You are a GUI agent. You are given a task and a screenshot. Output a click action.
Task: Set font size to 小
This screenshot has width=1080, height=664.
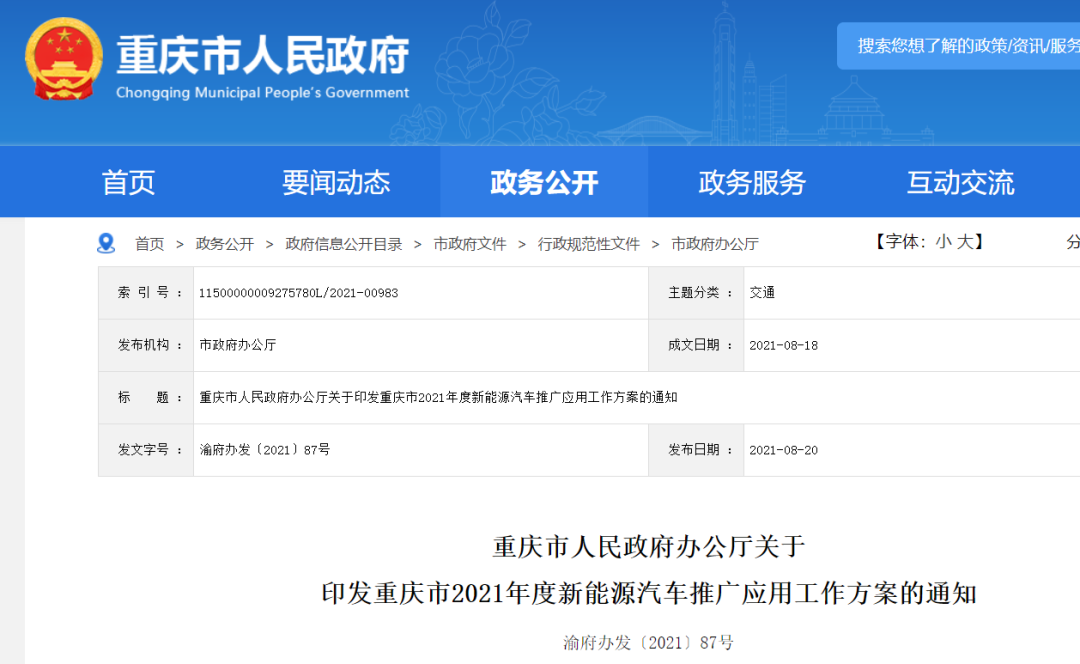(x=943, y=242)
